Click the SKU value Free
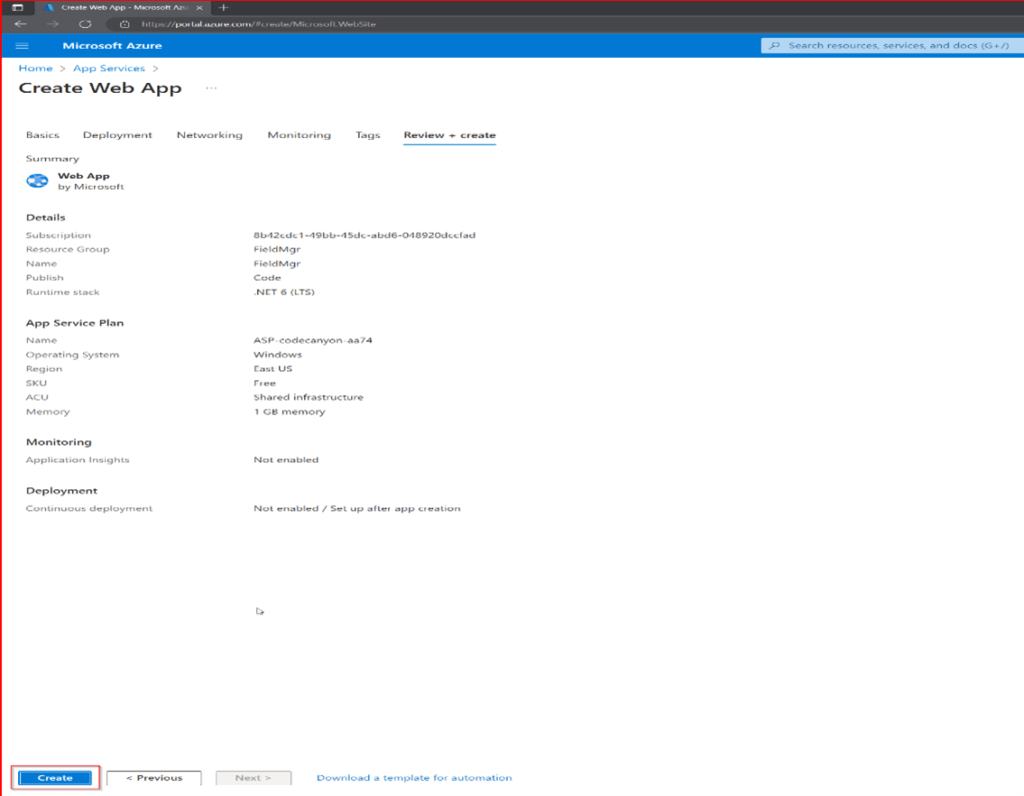The image size is (1024, 796). pos(264,383)
